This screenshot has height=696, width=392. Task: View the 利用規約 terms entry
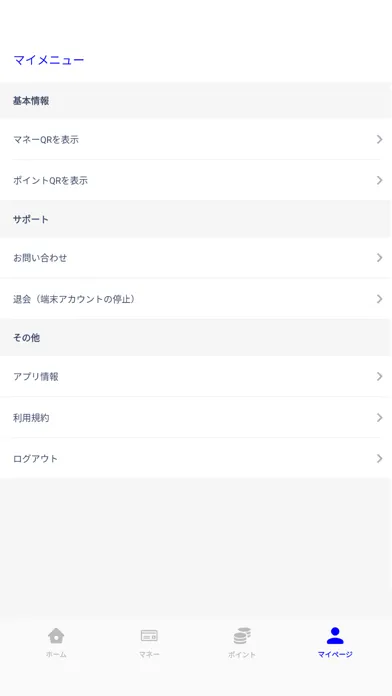[x=196, y=417]
